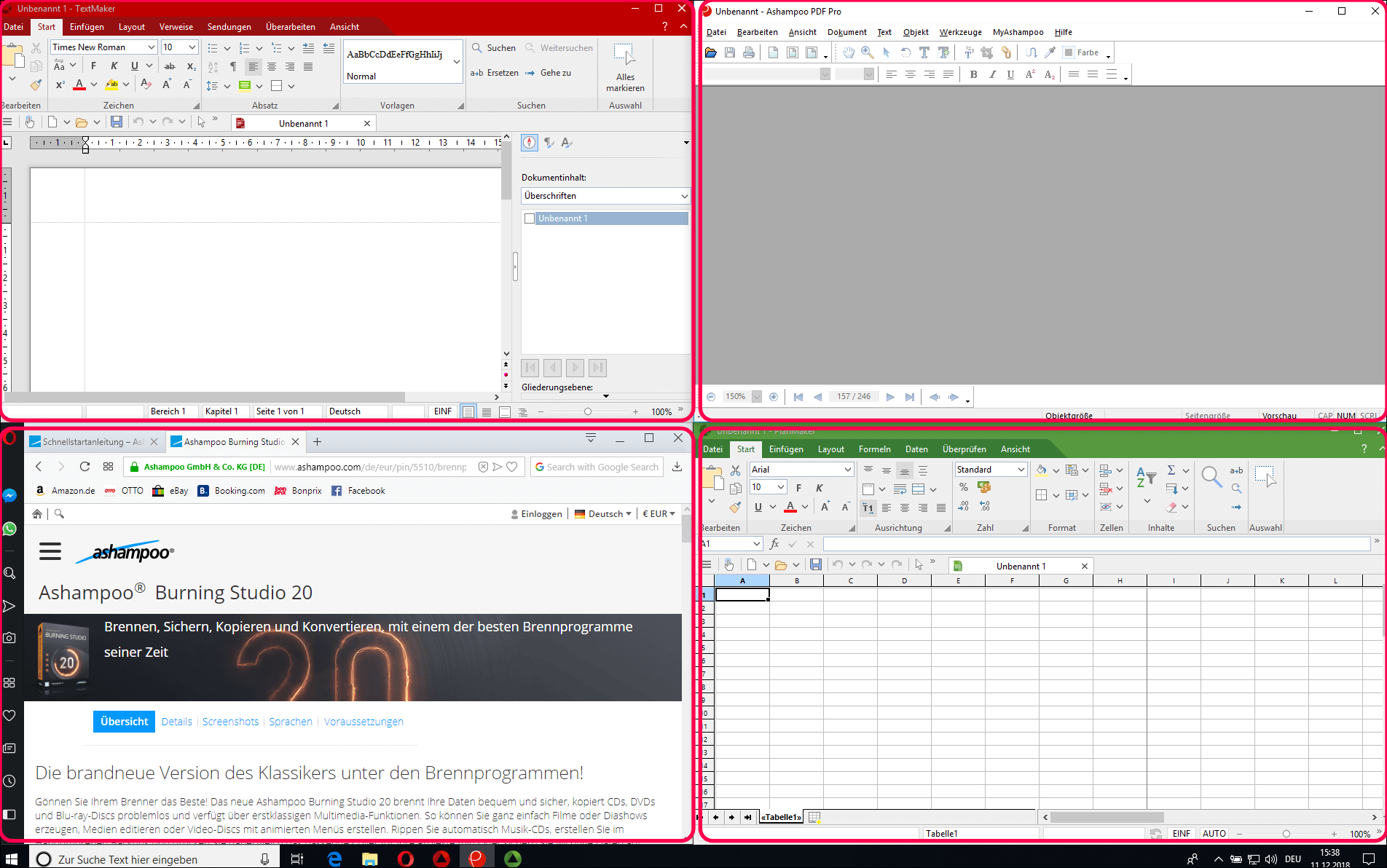Image resolution: width=1387 pixels, height=868 pixels.
Task: Click Opera sidebar Messenger icon
Action: tap(9, 496)
